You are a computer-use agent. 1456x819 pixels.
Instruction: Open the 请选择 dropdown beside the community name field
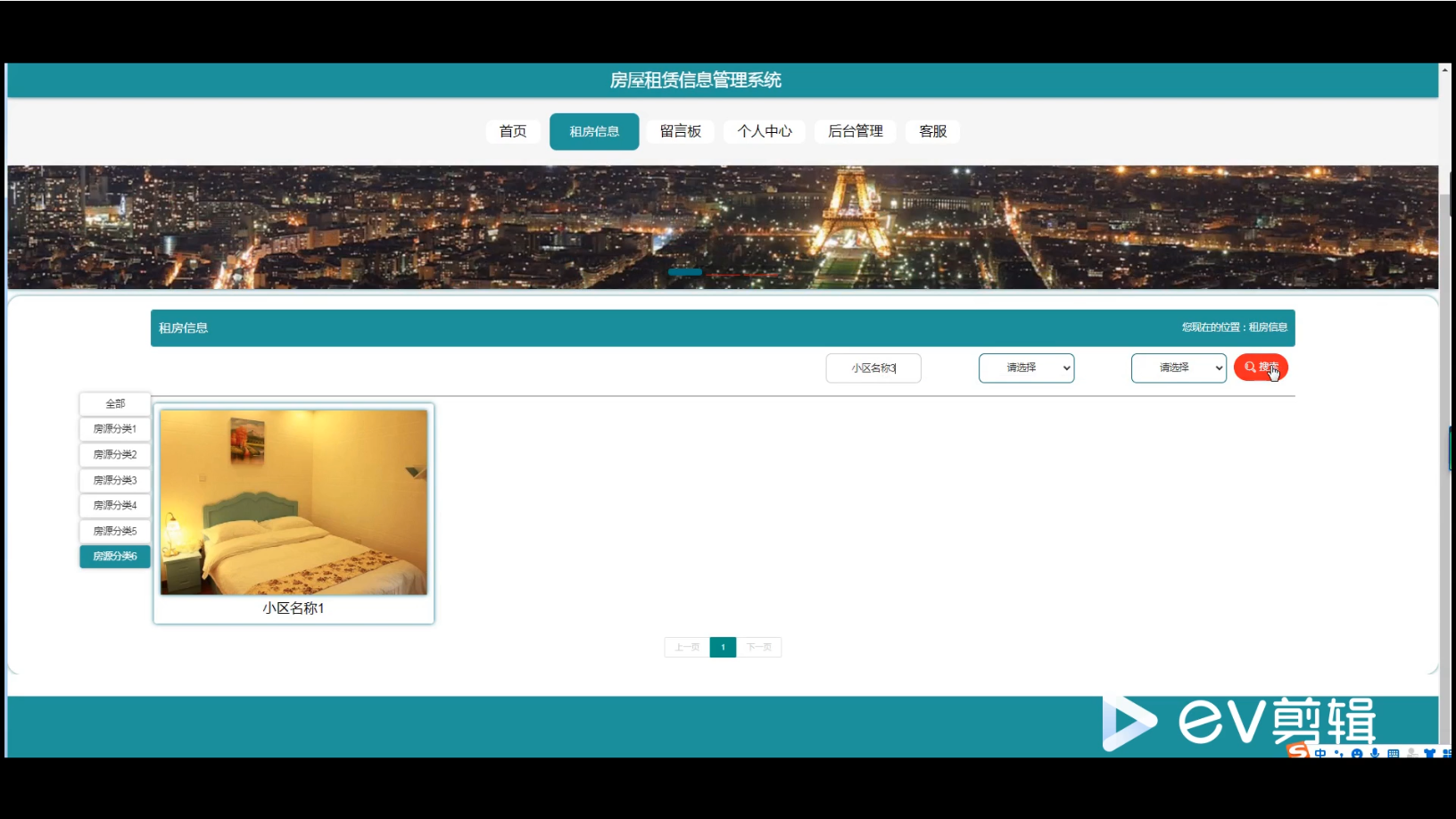(x=1026, y=368)
